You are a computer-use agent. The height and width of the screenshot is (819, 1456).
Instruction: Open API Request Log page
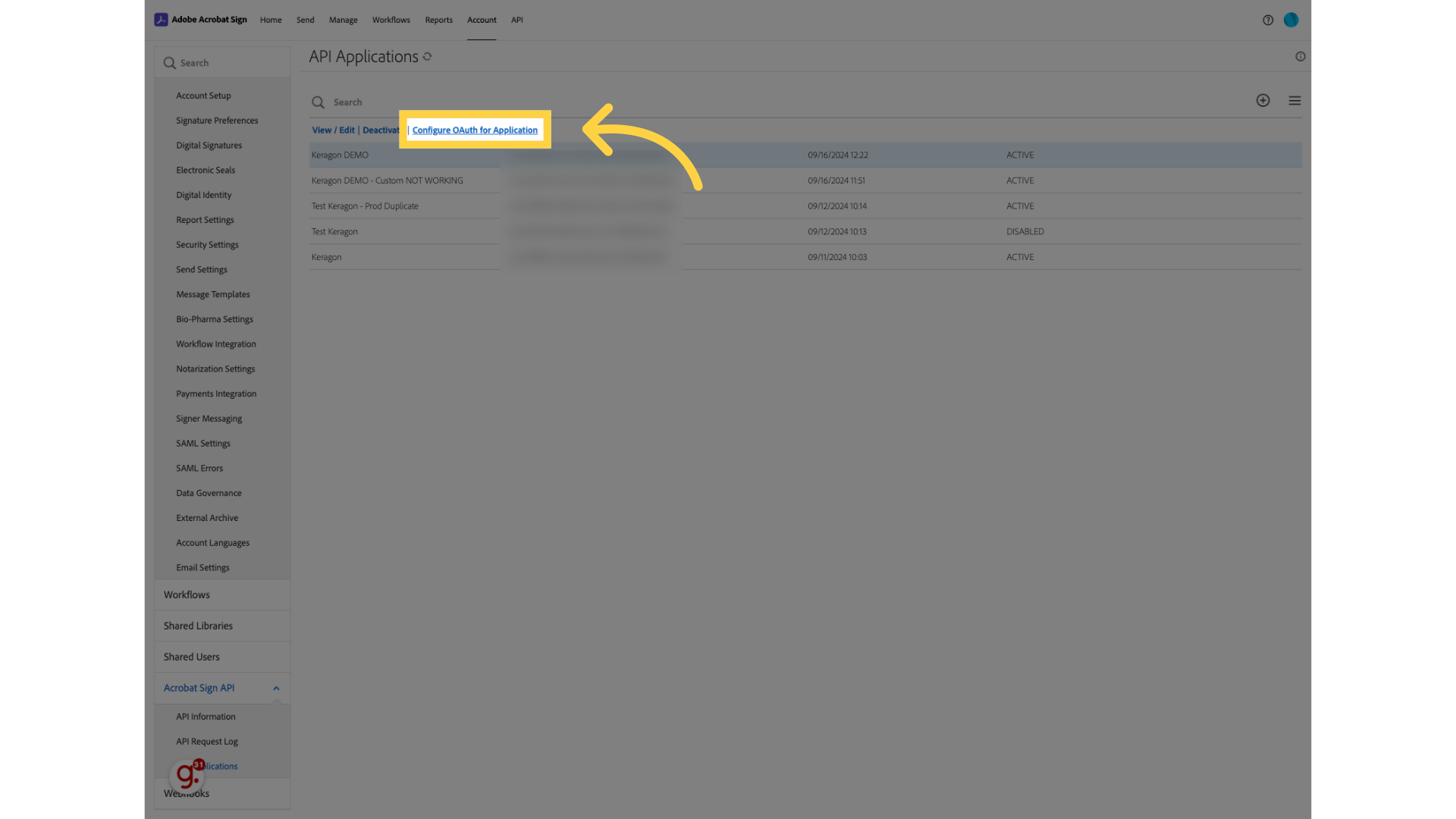pos(207,742)
